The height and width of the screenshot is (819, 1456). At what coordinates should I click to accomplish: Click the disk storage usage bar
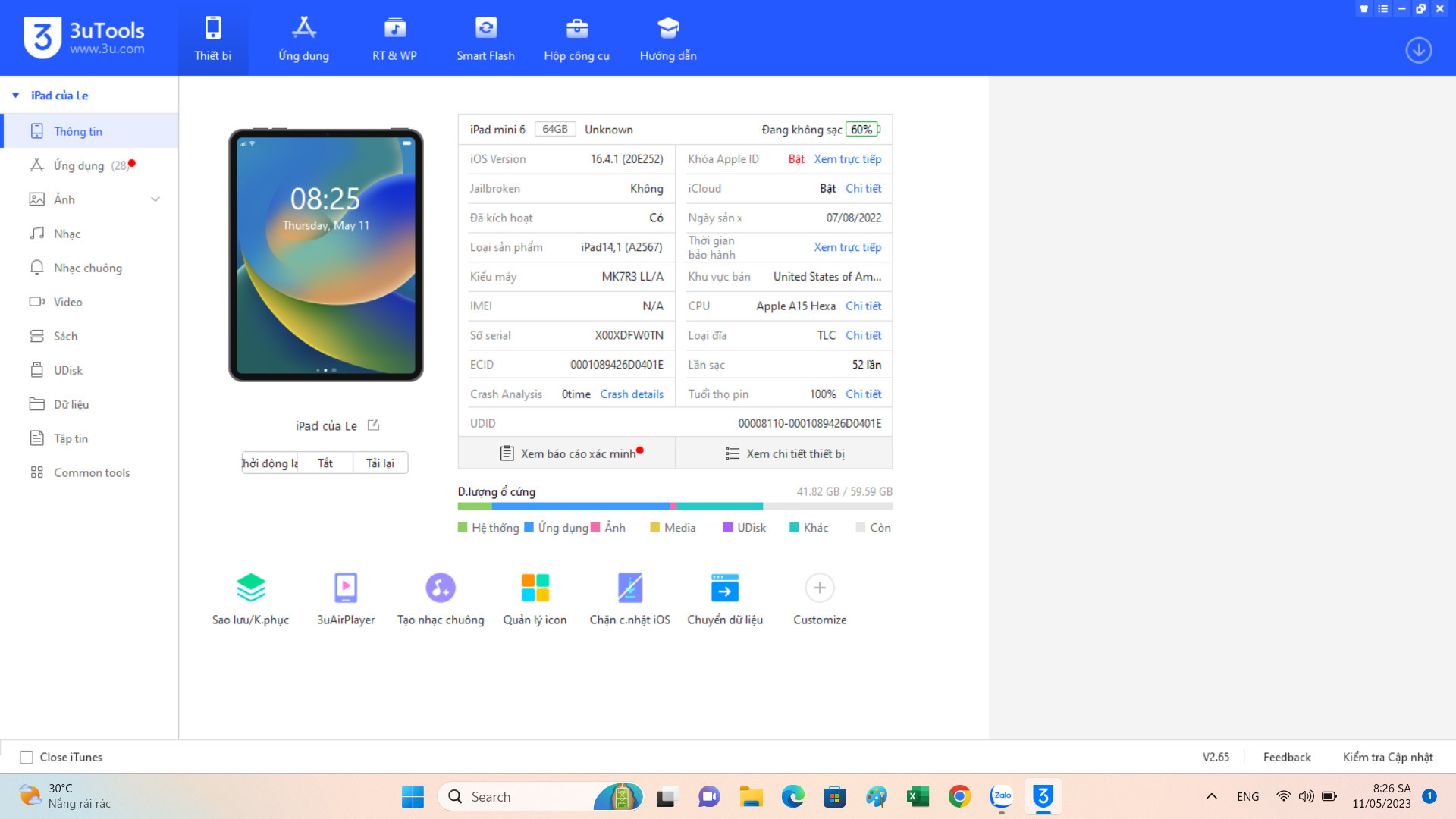675,506
